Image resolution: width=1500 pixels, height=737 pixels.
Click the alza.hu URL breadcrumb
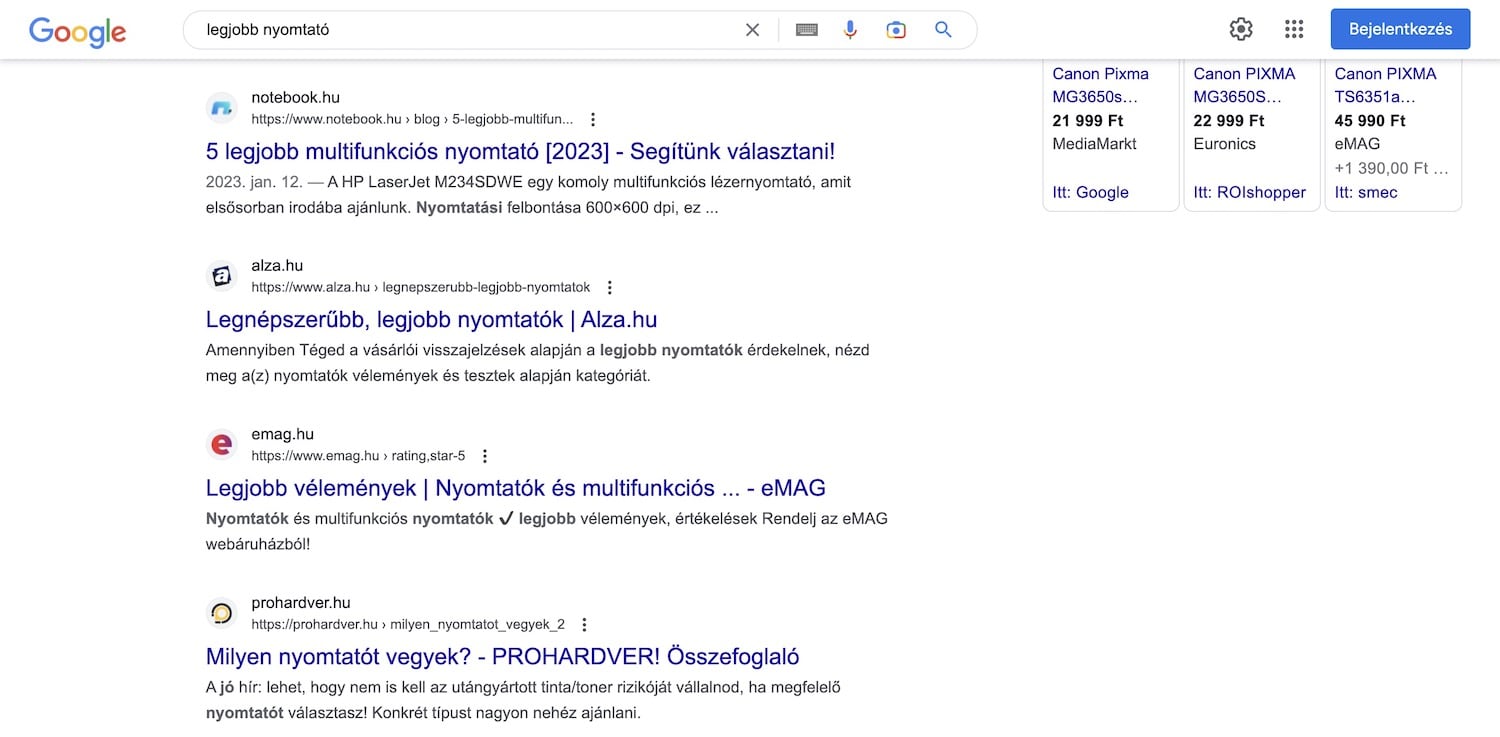(421, 287)
